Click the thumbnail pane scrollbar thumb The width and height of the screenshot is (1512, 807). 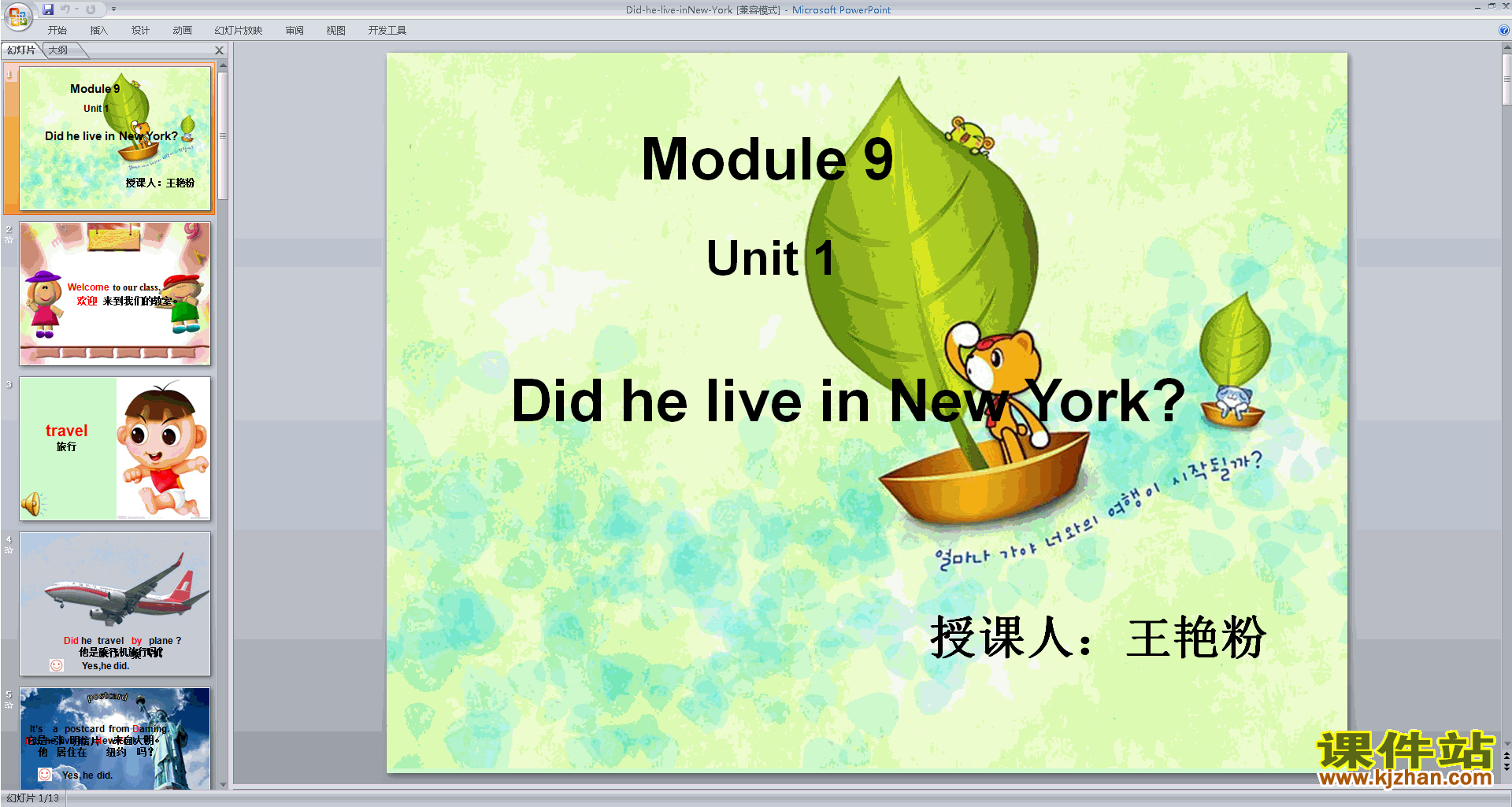[x=223, y=135]
